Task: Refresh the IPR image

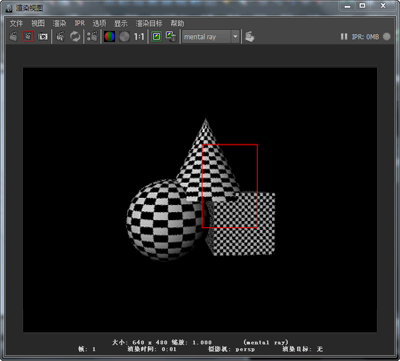Action: pos(75,37)
